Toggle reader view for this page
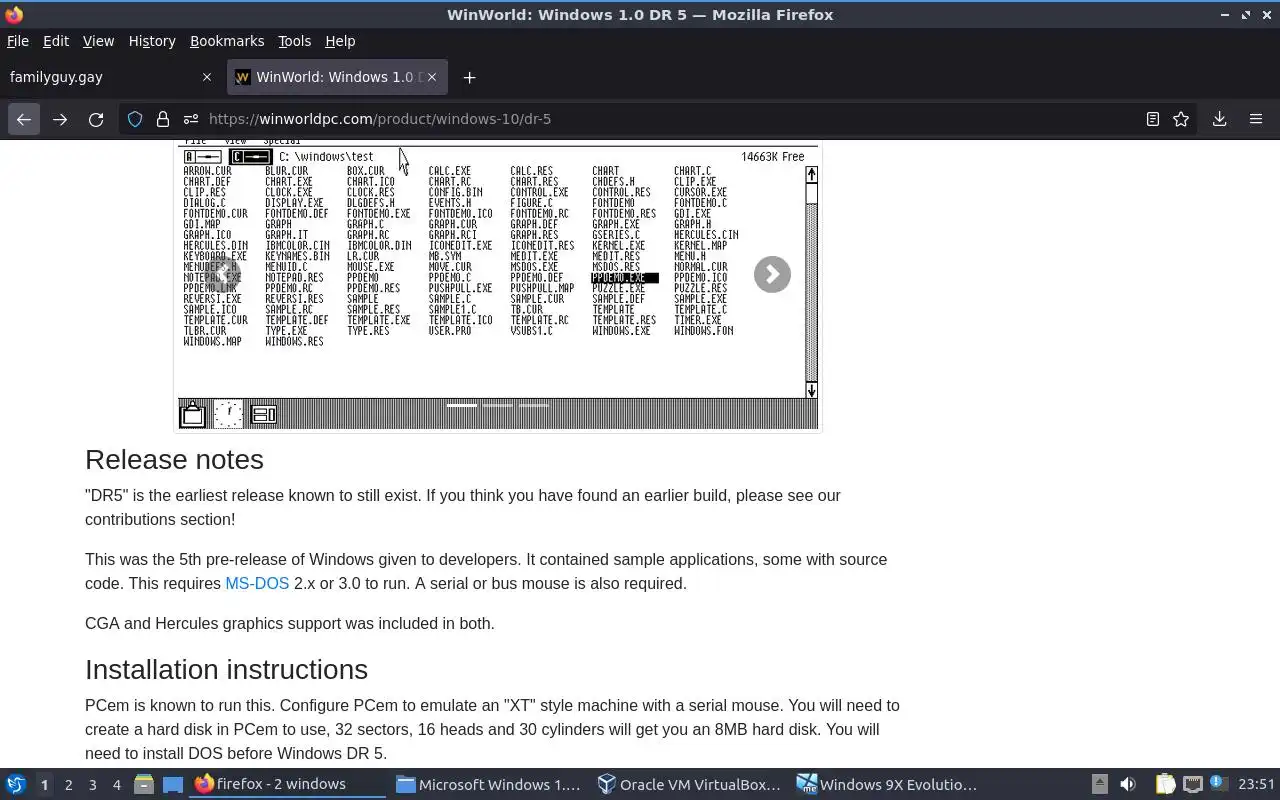This screenshot has width=1280, height=800. point(1153,119)
